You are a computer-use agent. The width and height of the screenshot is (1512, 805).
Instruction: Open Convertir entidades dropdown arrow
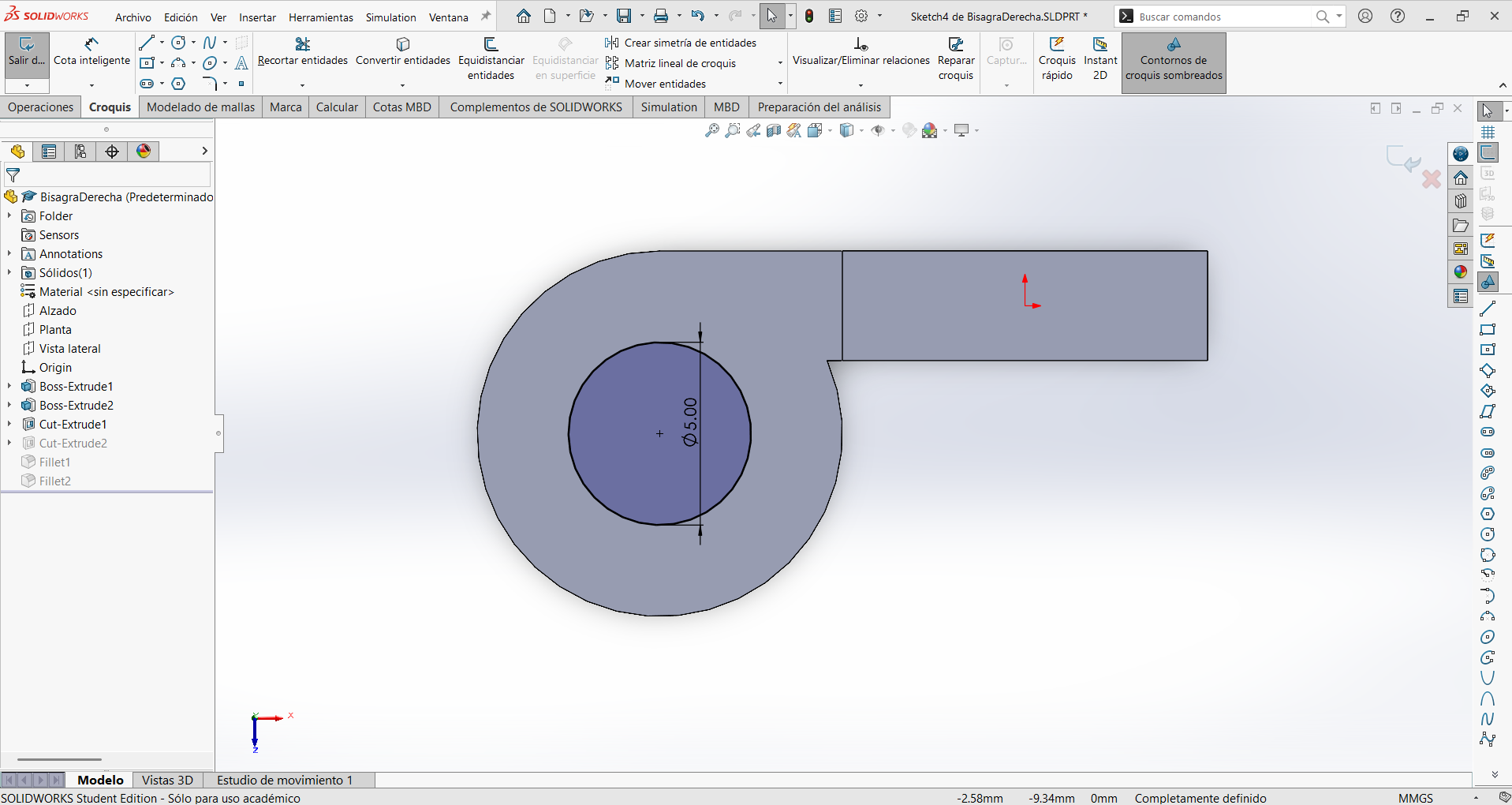[x=402, y=85]
